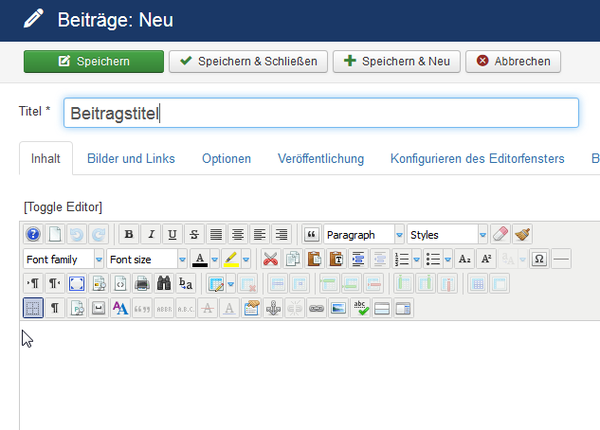Expand the Font family dropdown
Viewport: 600px width, 430px height.
62,260
